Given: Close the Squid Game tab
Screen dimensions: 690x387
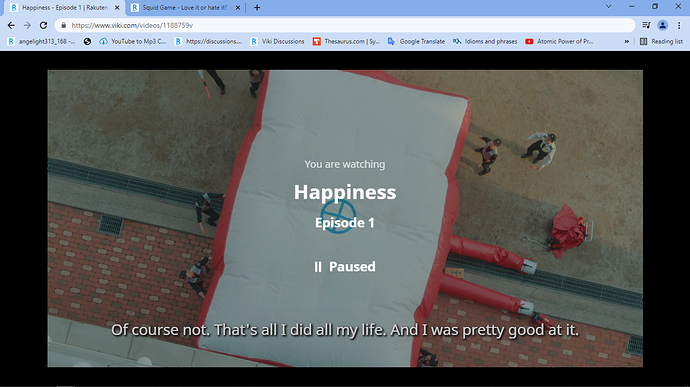Looking at the screenshot, I should pyautogui.click(x=238, y=7).
